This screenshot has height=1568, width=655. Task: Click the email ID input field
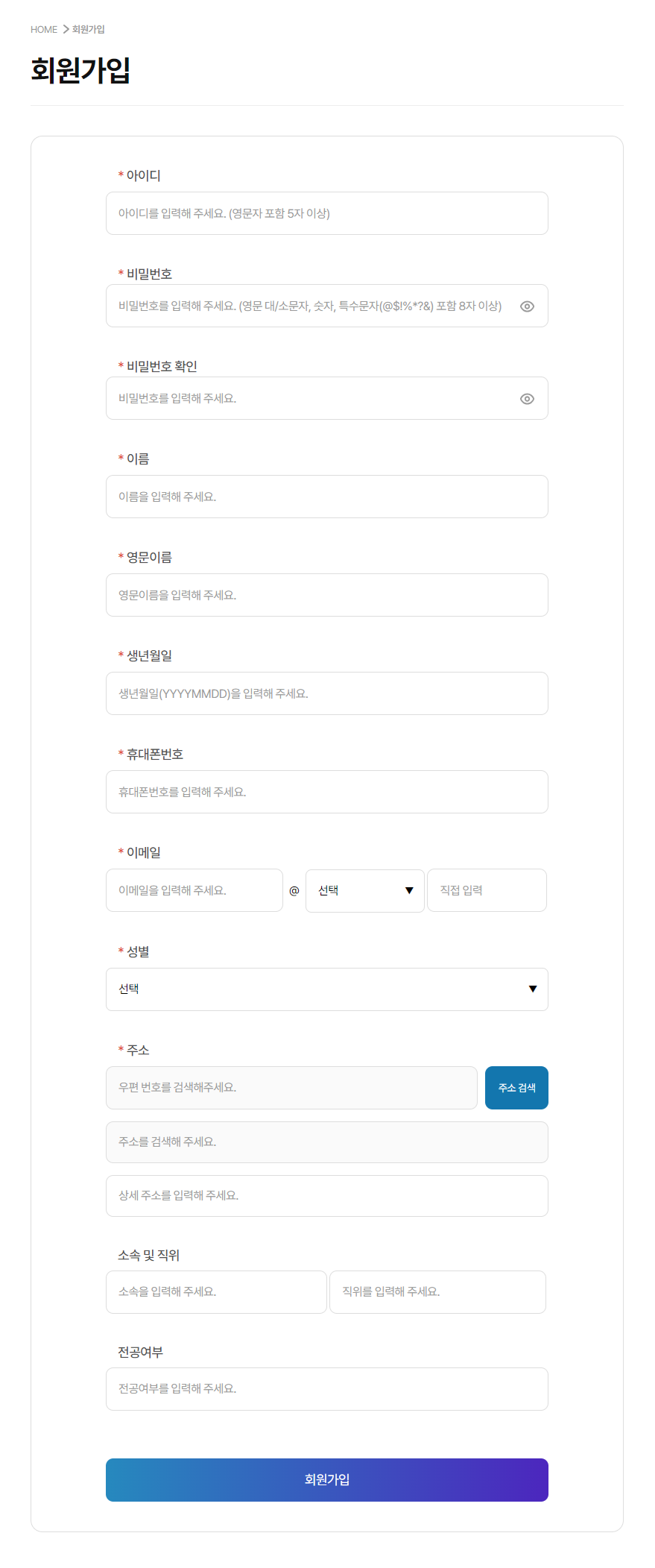tap(194, 890)
